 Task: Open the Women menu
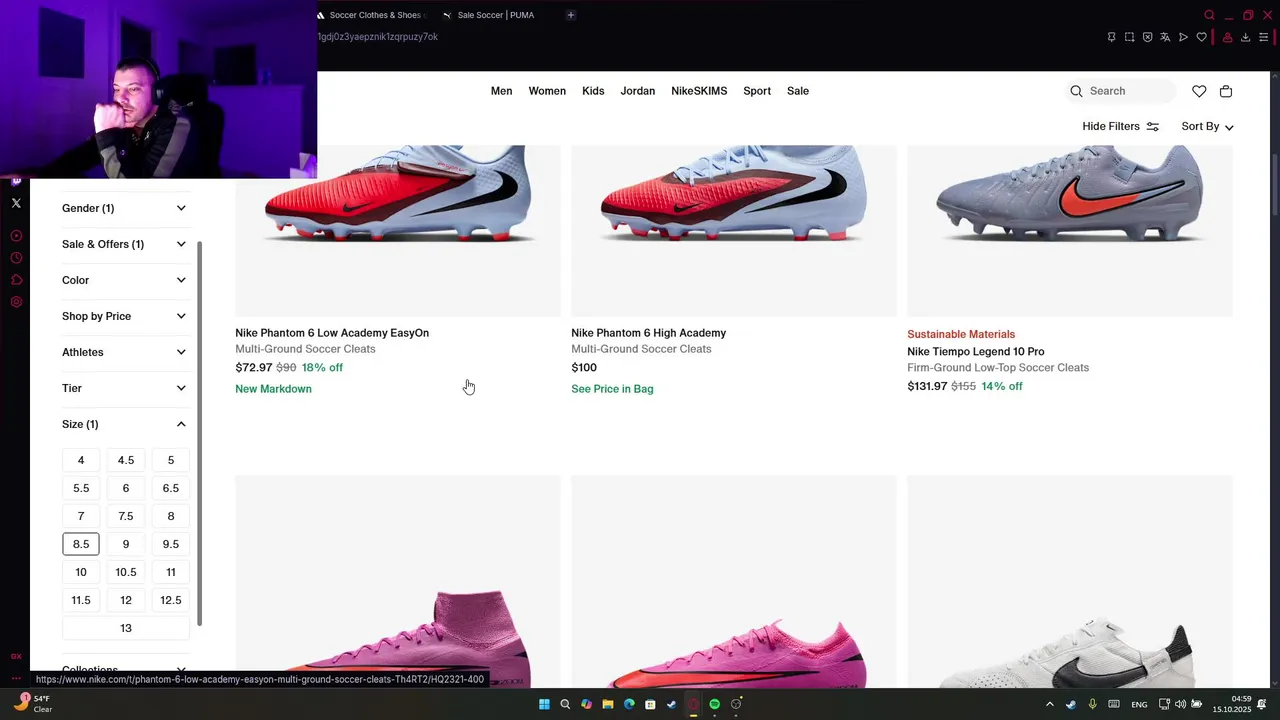547,91
